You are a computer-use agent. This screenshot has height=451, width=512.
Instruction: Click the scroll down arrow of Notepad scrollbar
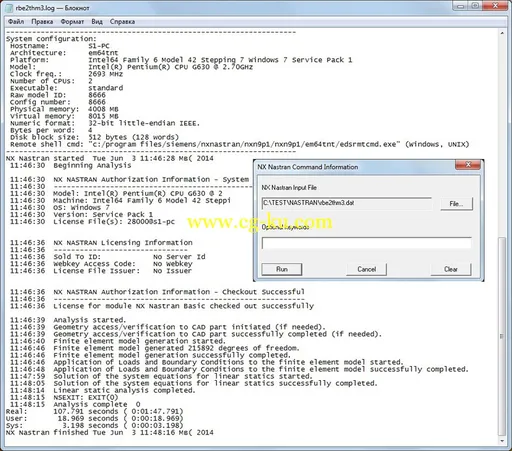(502, 441)
